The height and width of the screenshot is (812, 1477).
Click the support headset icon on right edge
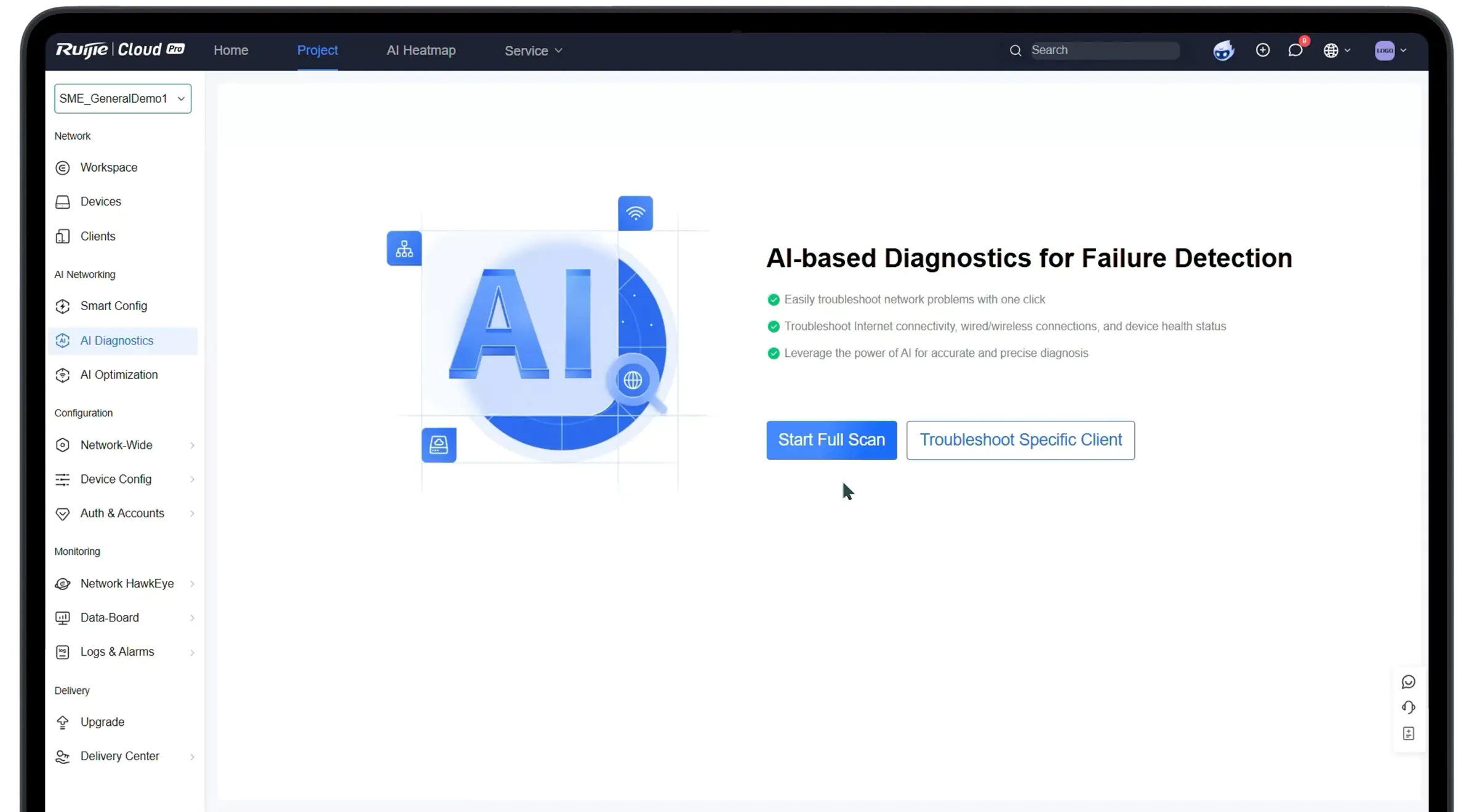coord(1409,707)
